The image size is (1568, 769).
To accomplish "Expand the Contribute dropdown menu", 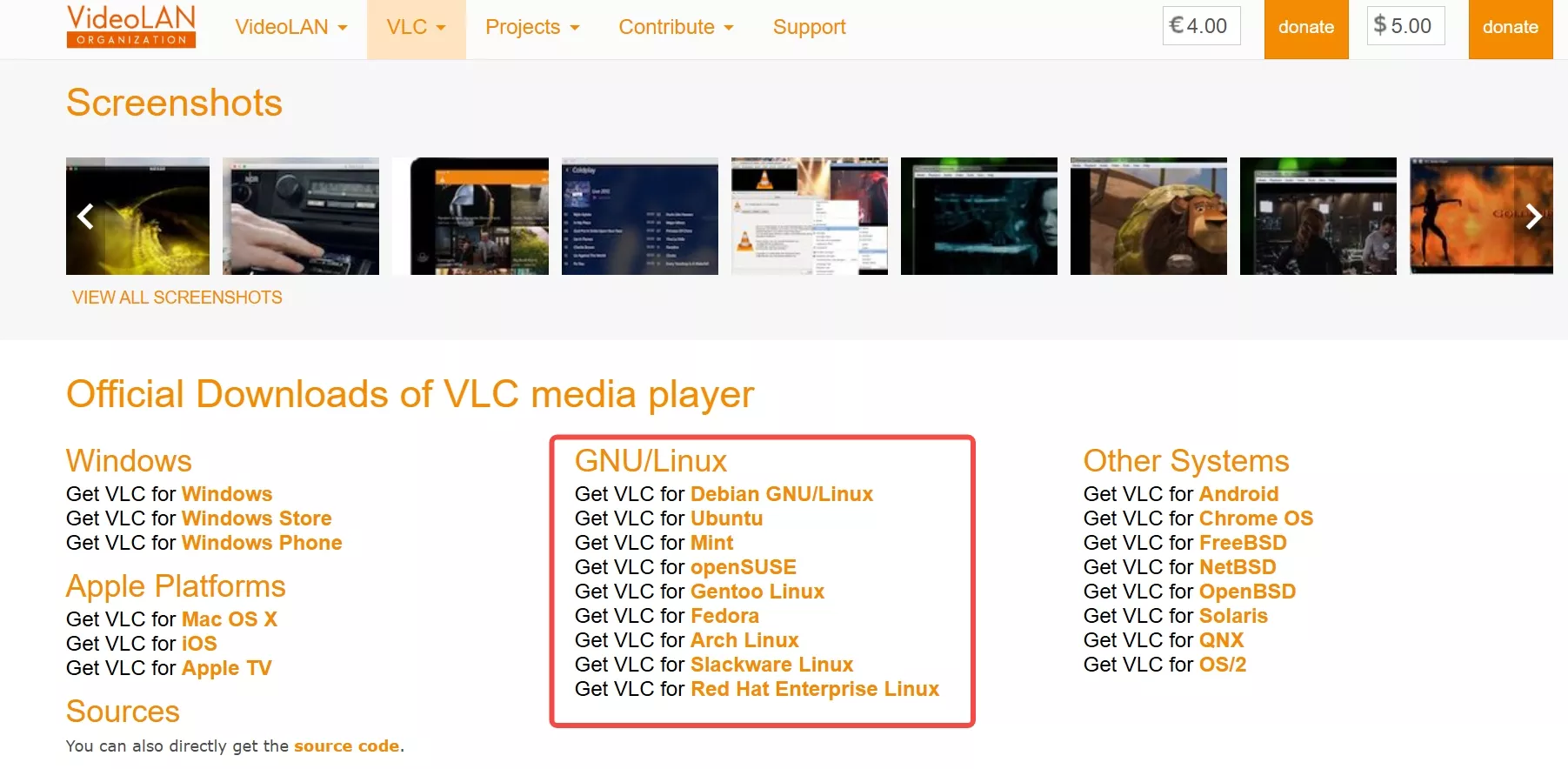I will 676,27.
